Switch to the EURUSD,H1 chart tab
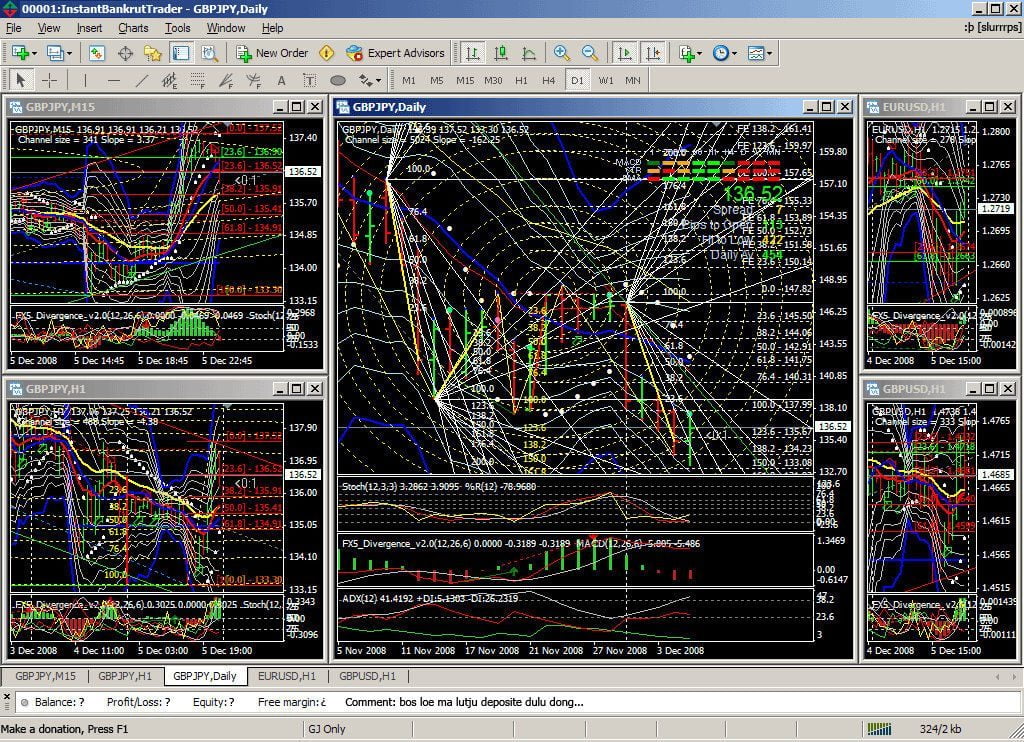Screen dimensions: 1024x742 pyautogui.click(x=287, y=676)
